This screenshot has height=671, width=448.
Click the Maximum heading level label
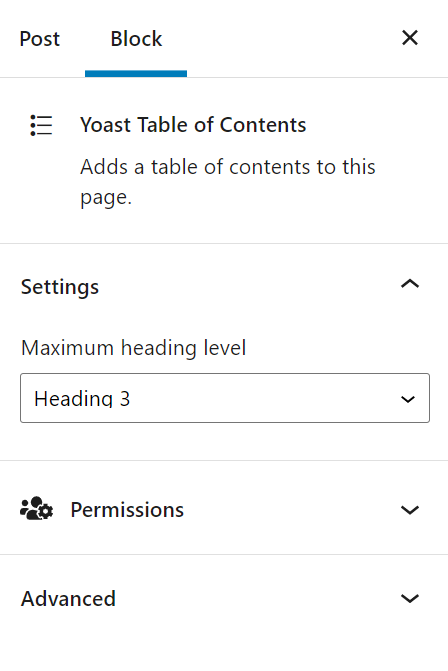[134, 347]
